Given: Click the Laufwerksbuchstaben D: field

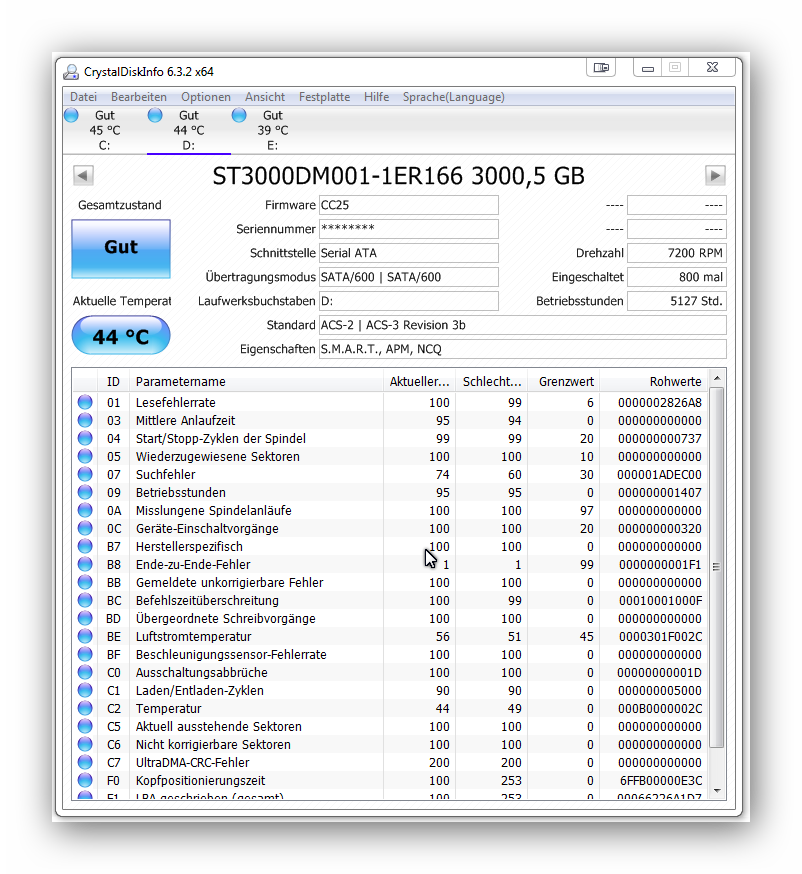Looking at the screenshot, I should click(409, 301).
